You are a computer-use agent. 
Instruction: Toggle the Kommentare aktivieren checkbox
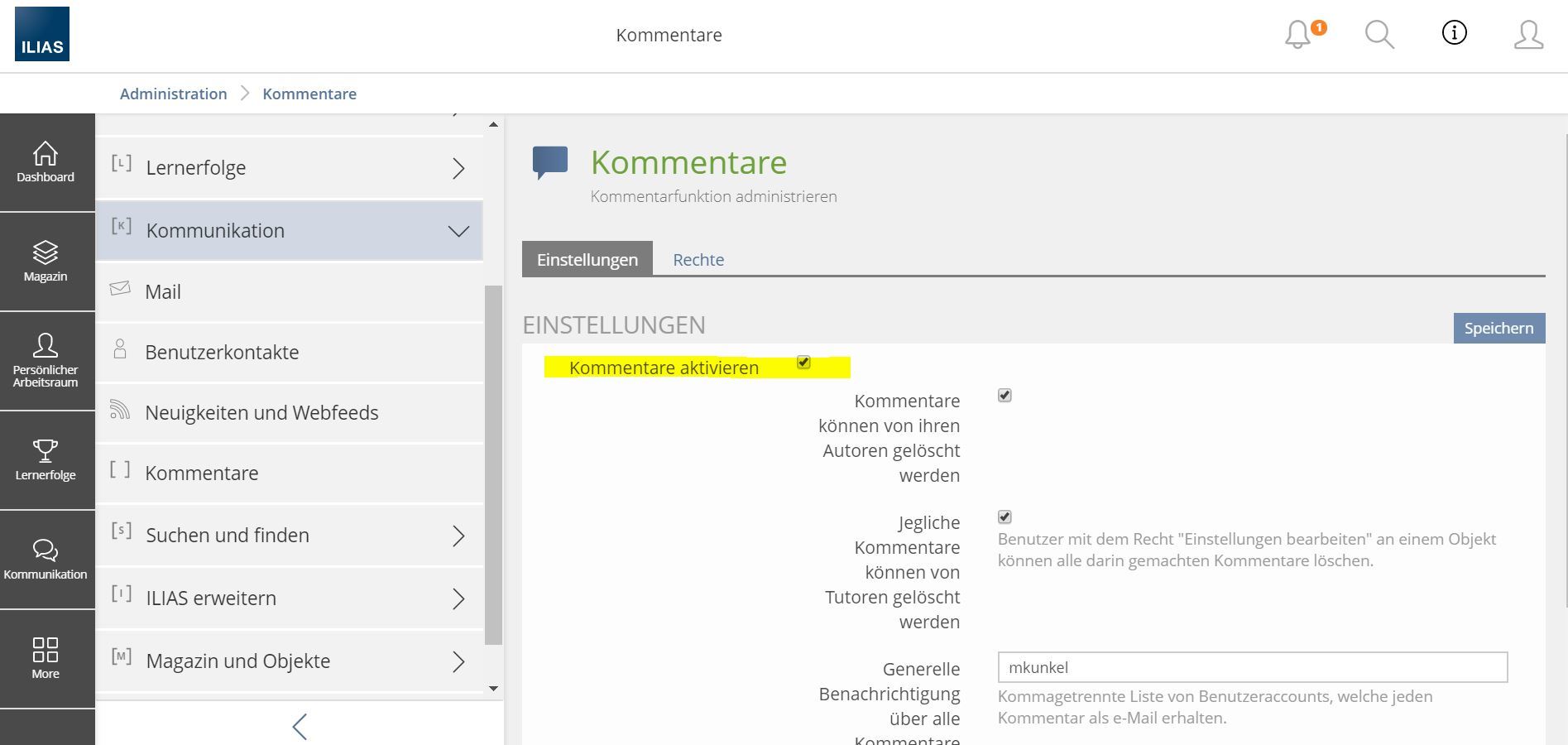pos(803,363)
